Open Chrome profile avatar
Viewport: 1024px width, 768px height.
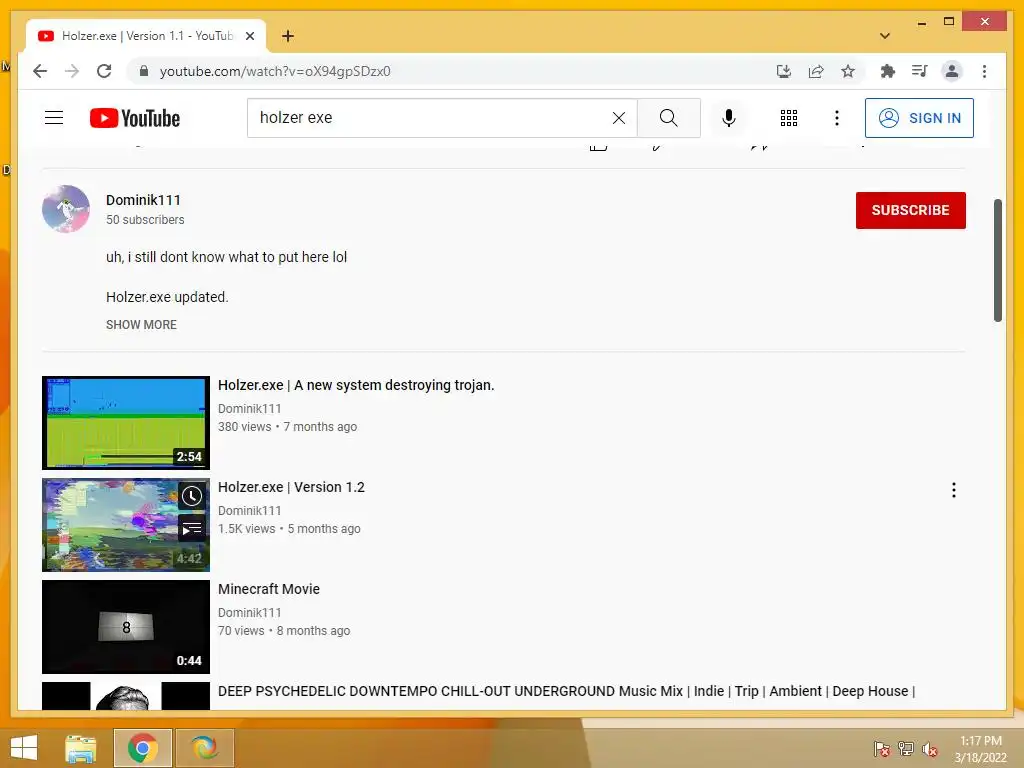tap(952, 71)
